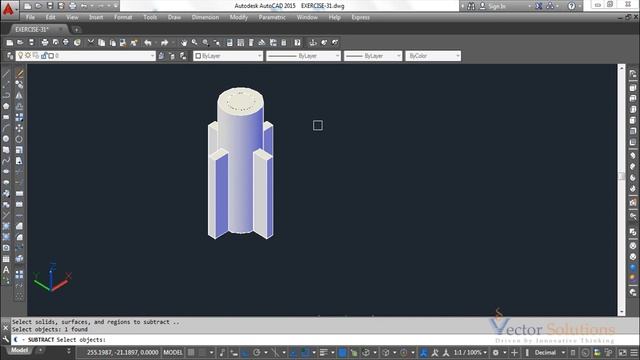Viewport: 640px width, 360px height.
Task: Toggle Lineweight display in status bar
Action: [324, 352]
